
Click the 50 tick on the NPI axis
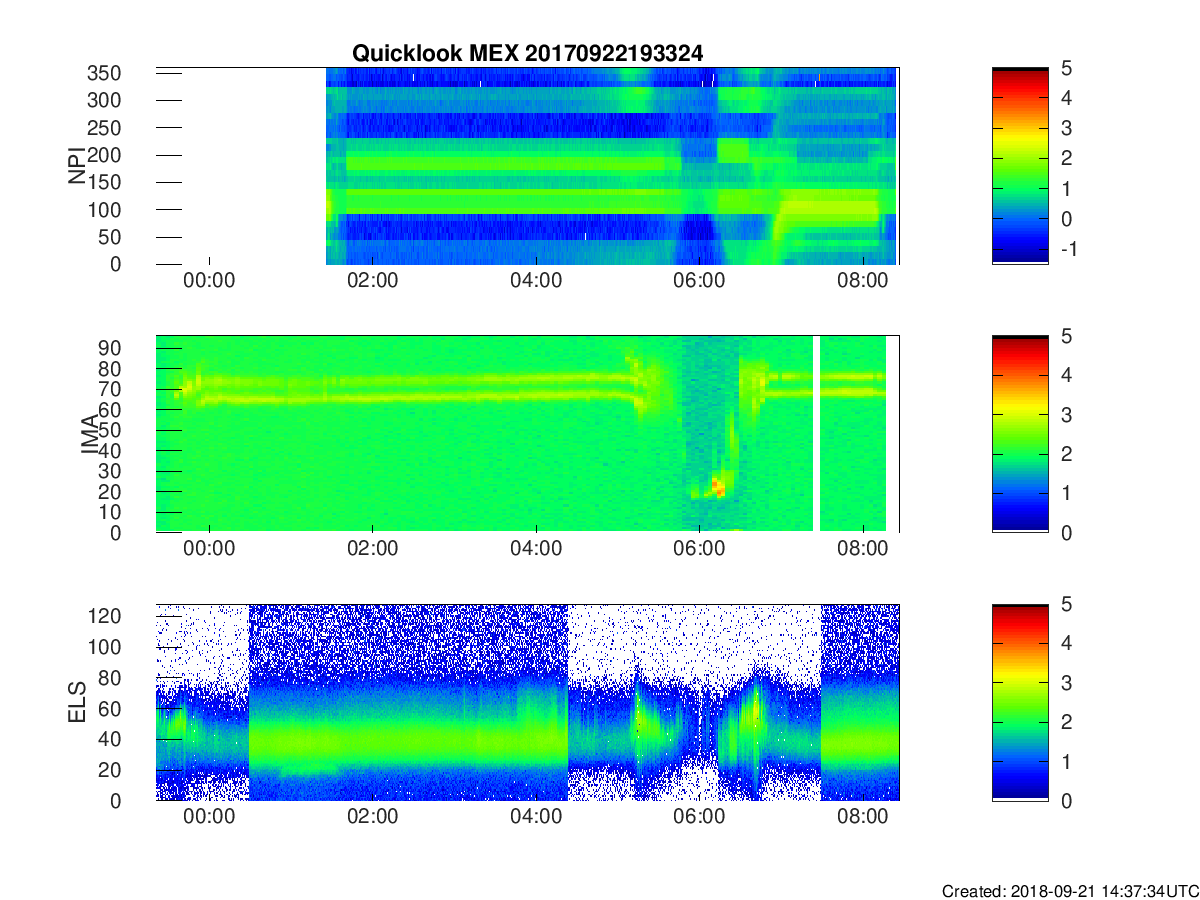pos(109,237)
